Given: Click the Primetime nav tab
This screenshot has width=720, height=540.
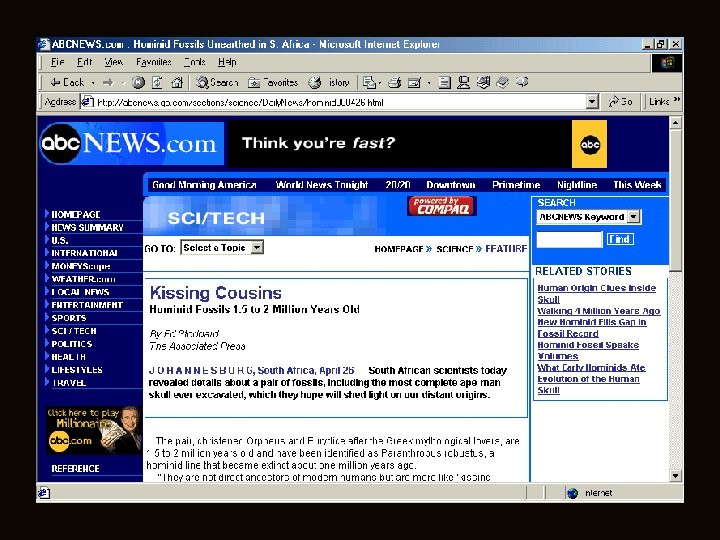Looking at the screenshot, I should click(x=516, y=185).
